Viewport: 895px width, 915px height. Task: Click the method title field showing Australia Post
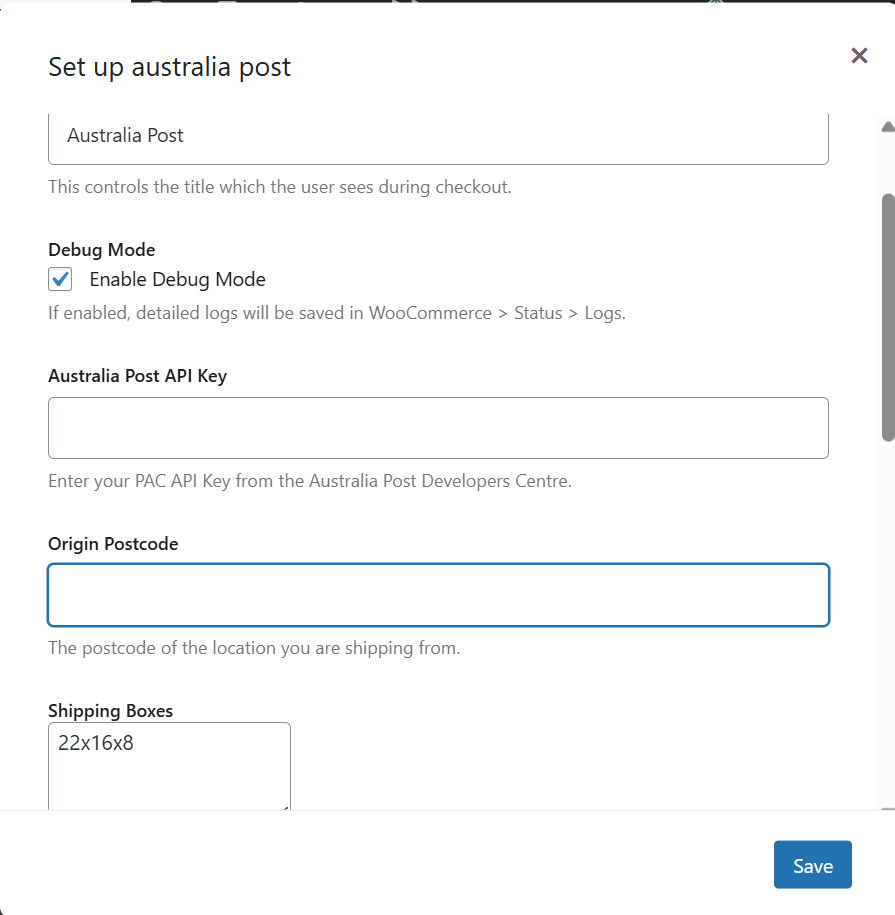(x=438, y=135)
